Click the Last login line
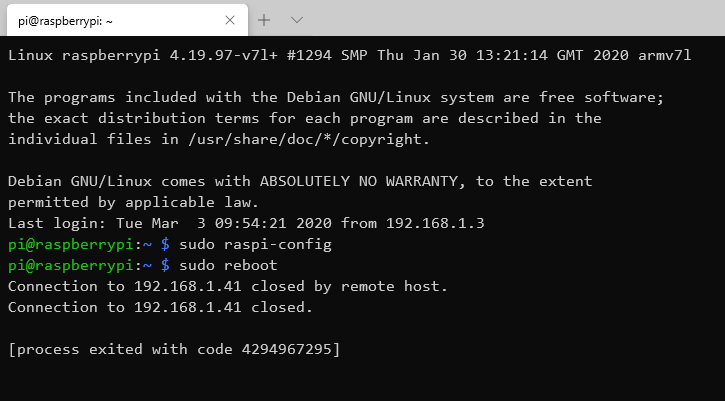This screenshot has height=401, width=725. (x=246, y=223)
